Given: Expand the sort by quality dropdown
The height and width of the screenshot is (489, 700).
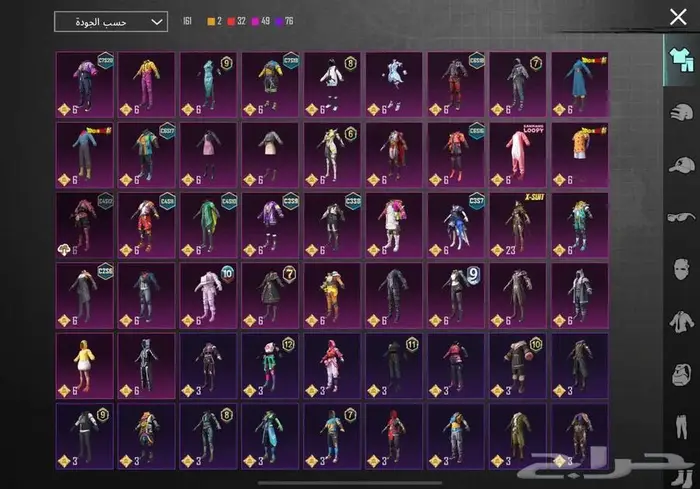Looking at the screenshot, I should [111, 21].
